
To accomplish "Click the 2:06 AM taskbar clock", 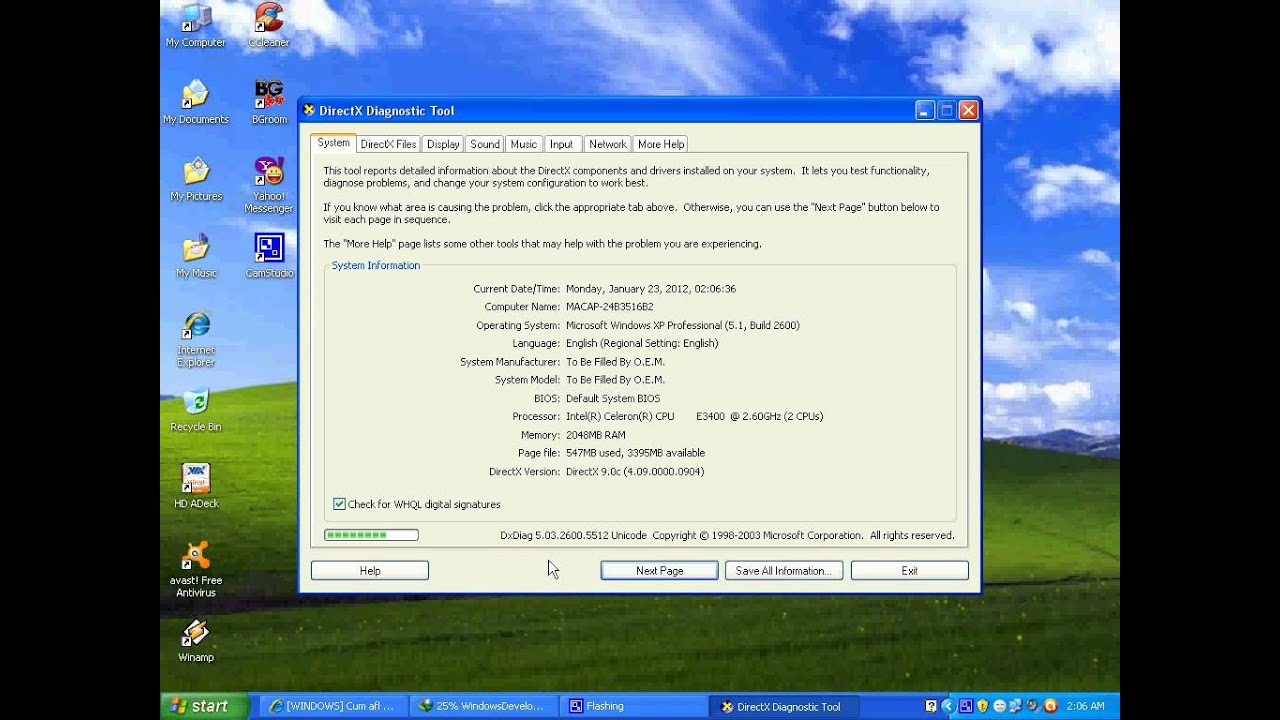I will pos(1085,706).
